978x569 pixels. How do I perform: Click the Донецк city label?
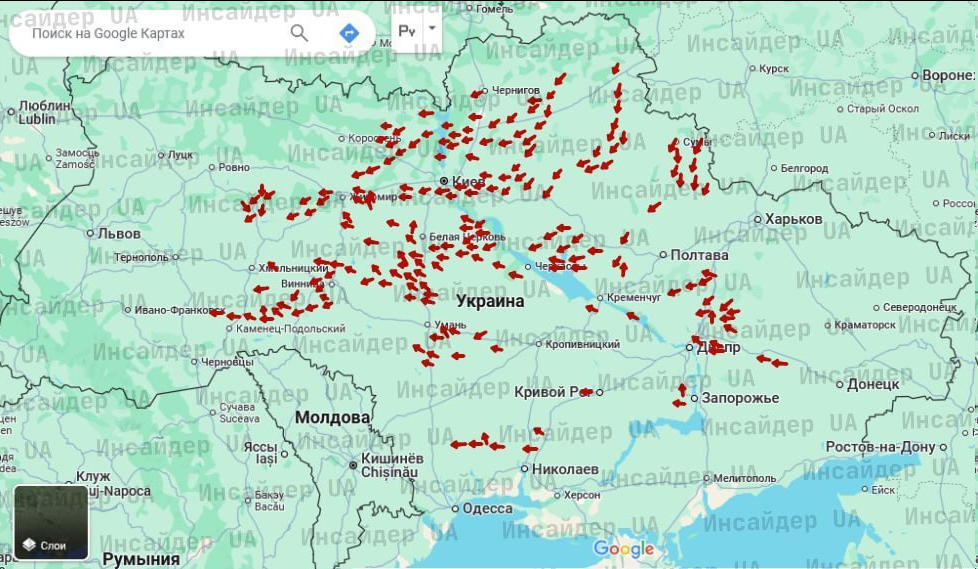pyautogui.click(x=873, y=384)
